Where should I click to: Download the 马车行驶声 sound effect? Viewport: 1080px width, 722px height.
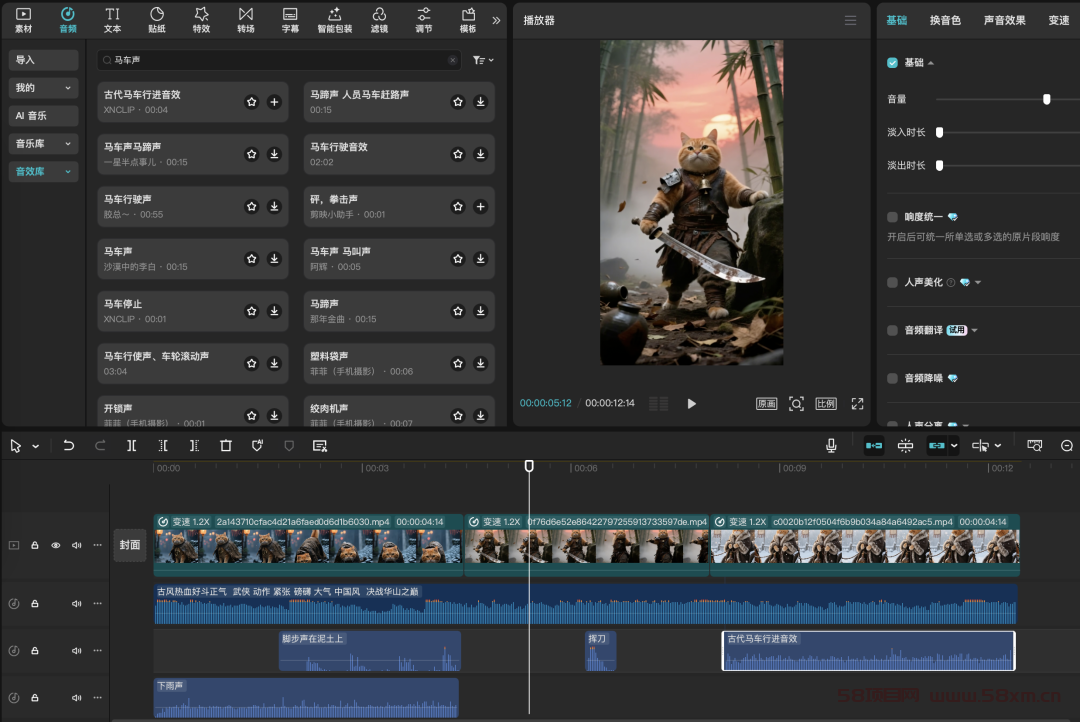[x=274, y=207]
